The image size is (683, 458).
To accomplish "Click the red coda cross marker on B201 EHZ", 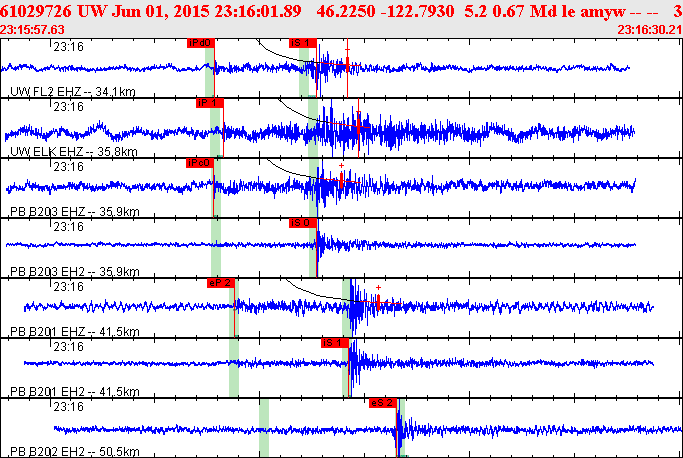I will [378, 299].
